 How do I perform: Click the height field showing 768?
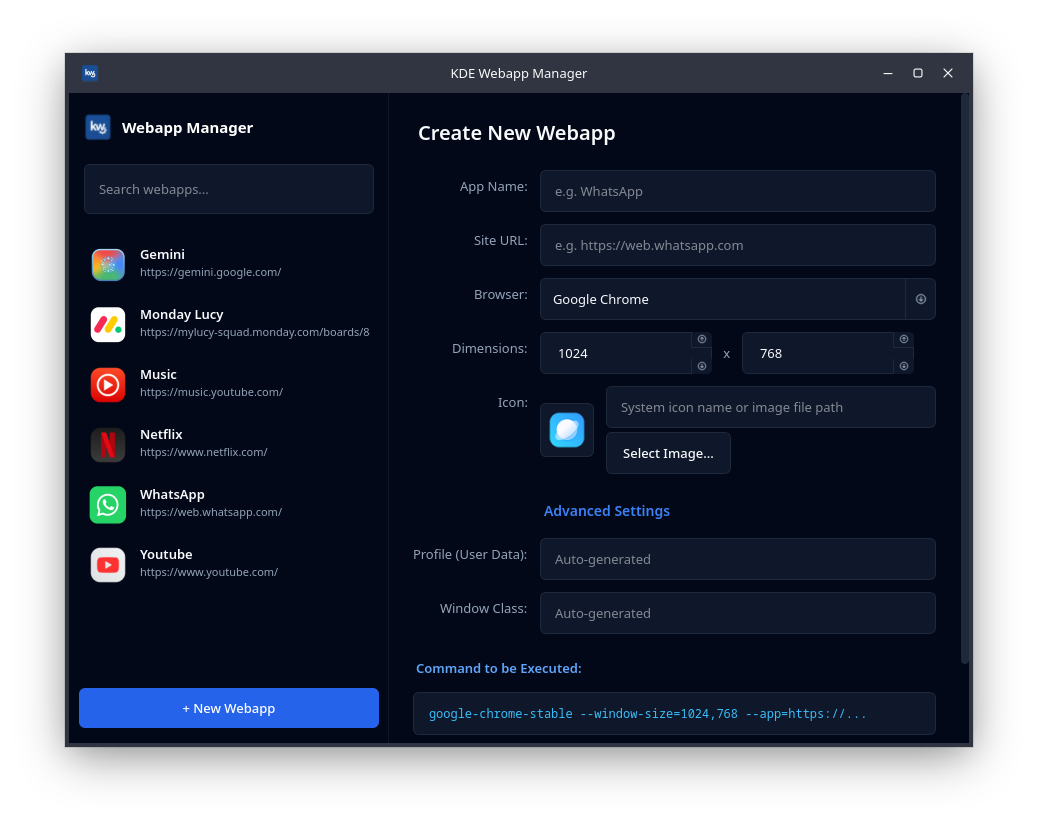tap(818, 353)
